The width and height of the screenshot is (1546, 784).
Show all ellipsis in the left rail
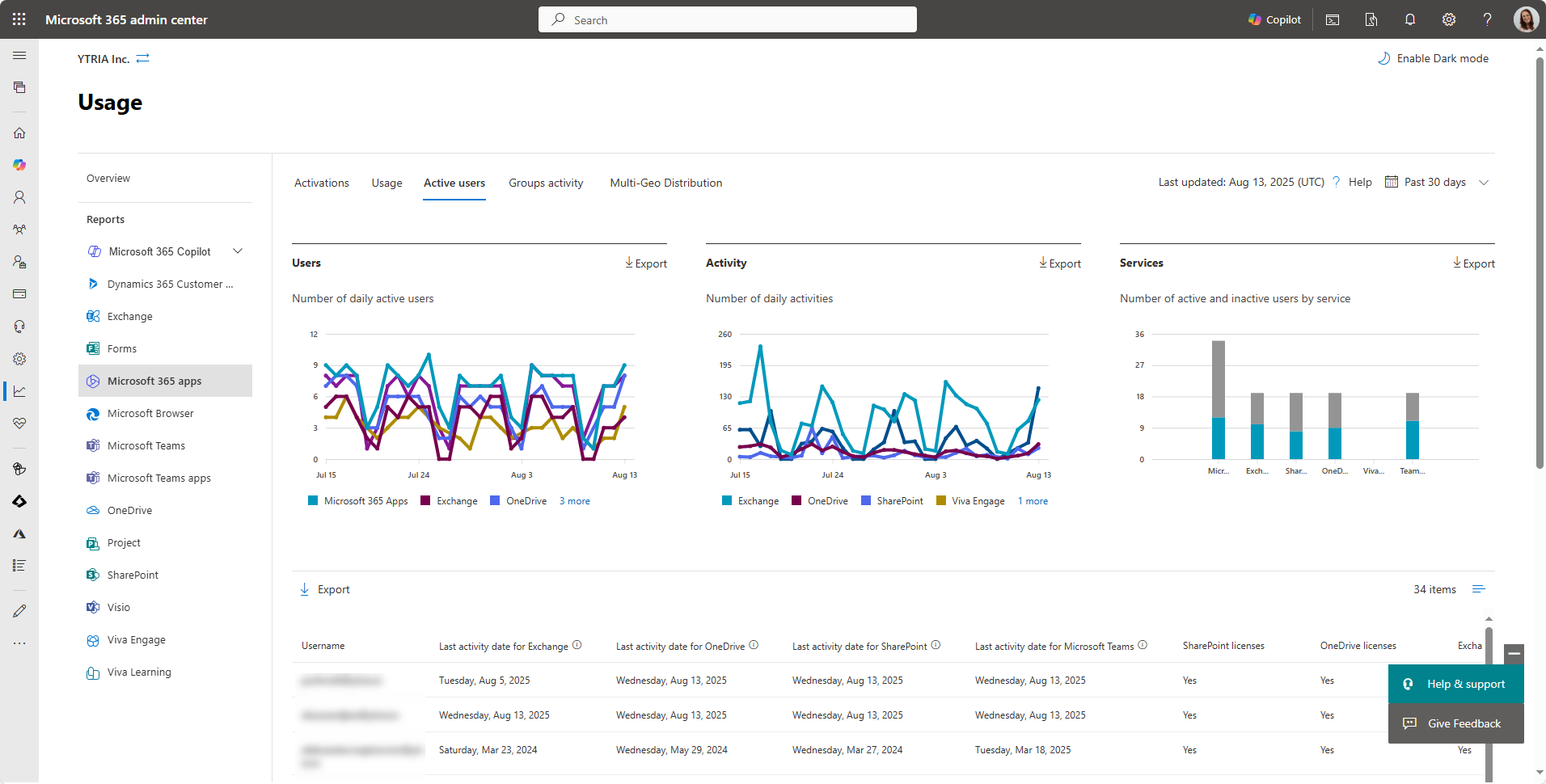click(19, 643)
